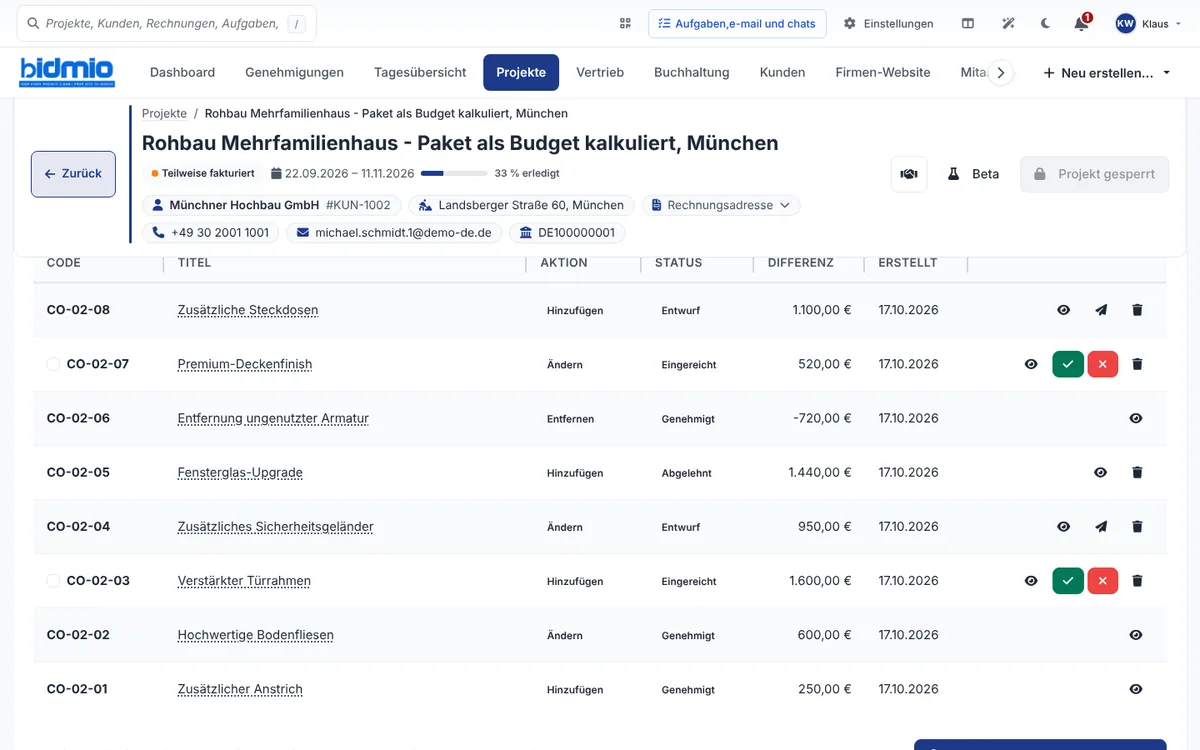Image resolution: width=1200 pixels, height=750 pixels.
Task: Click the email michael.schmidt.1@demo-de.de
Action: [x=395, y=233]
